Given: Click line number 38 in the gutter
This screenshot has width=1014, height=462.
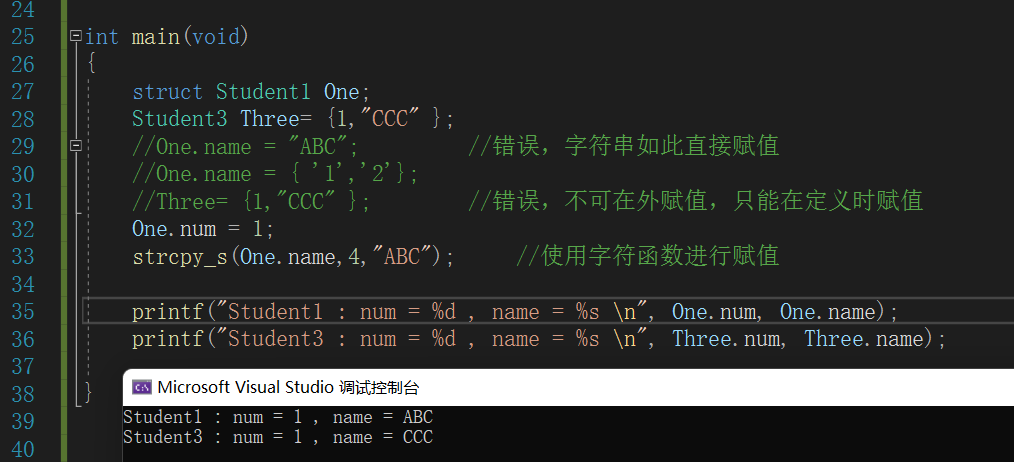Looking at the screenshot, I should 23,394.
